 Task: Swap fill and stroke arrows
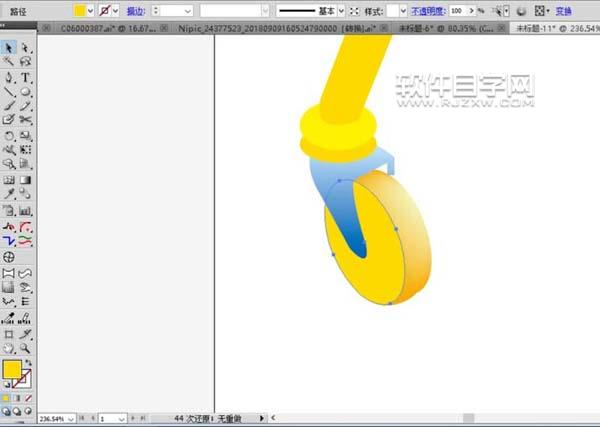click(x=28, y=362)
